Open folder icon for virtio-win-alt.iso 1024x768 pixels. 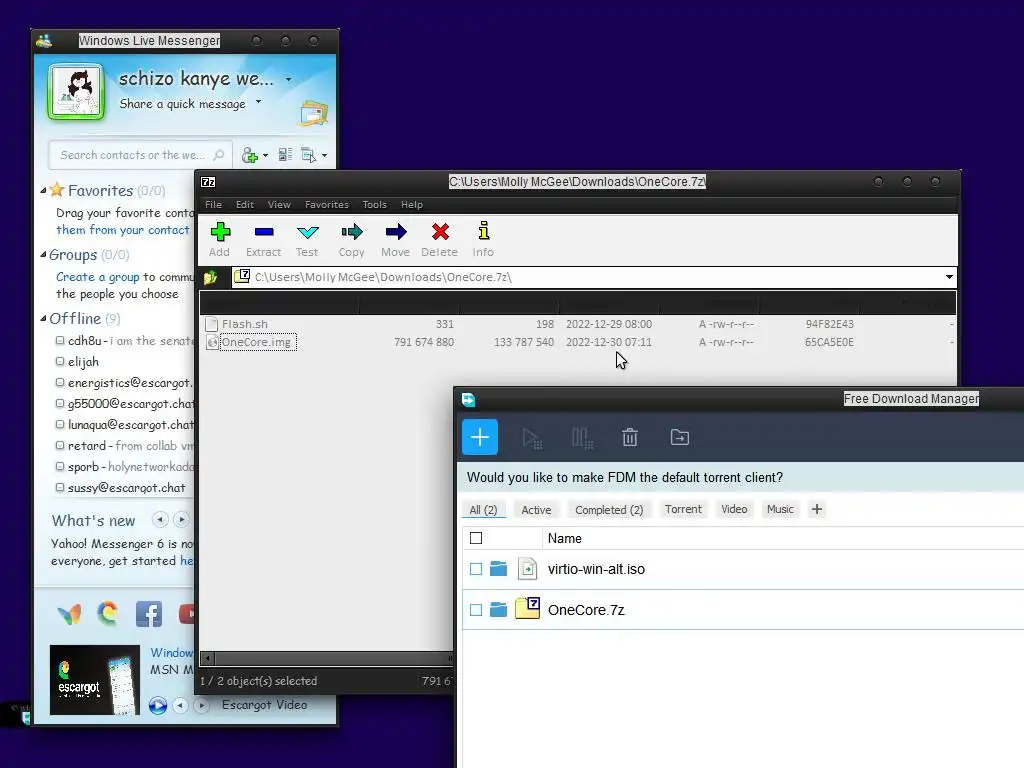coord(498,569)
